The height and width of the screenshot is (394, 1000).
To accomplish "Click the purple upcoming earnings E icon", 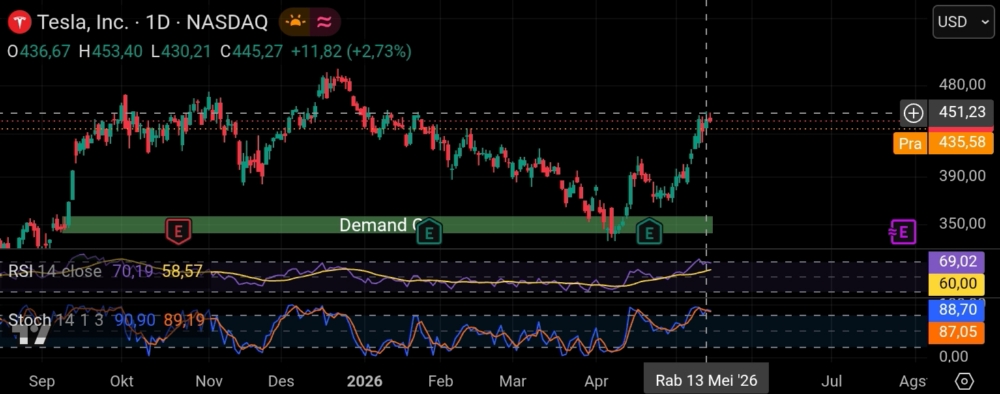I will pyautogui.click(x=903, y=231).
